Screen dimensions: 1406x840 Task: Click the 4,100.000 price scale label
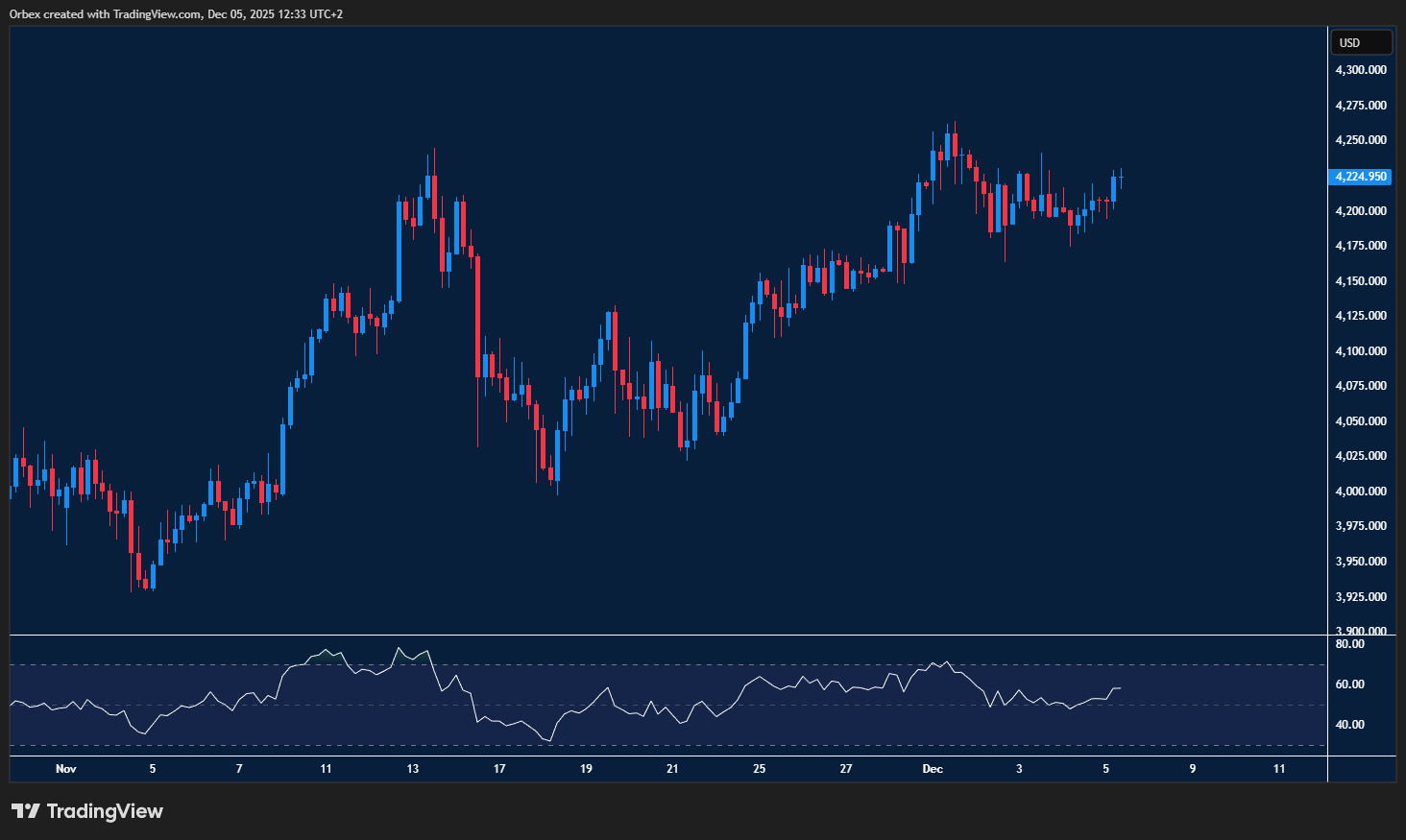pyautogui.click(x=1361, y=351)
